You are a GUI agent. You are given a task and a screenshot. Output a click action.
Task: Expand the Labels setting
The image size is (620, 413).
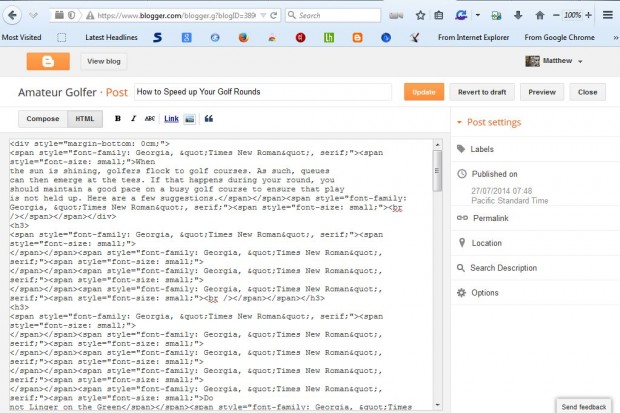[x=481, y=149]
